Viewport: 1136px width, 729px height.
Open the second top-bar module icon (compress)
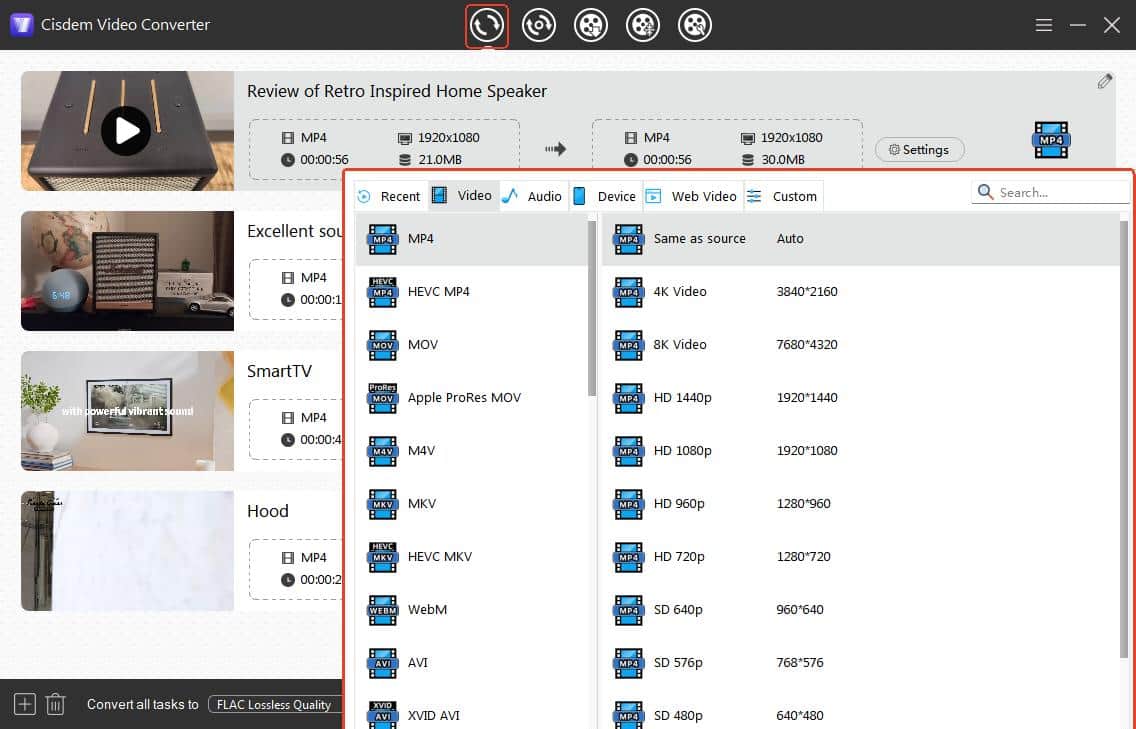point(538,25)
